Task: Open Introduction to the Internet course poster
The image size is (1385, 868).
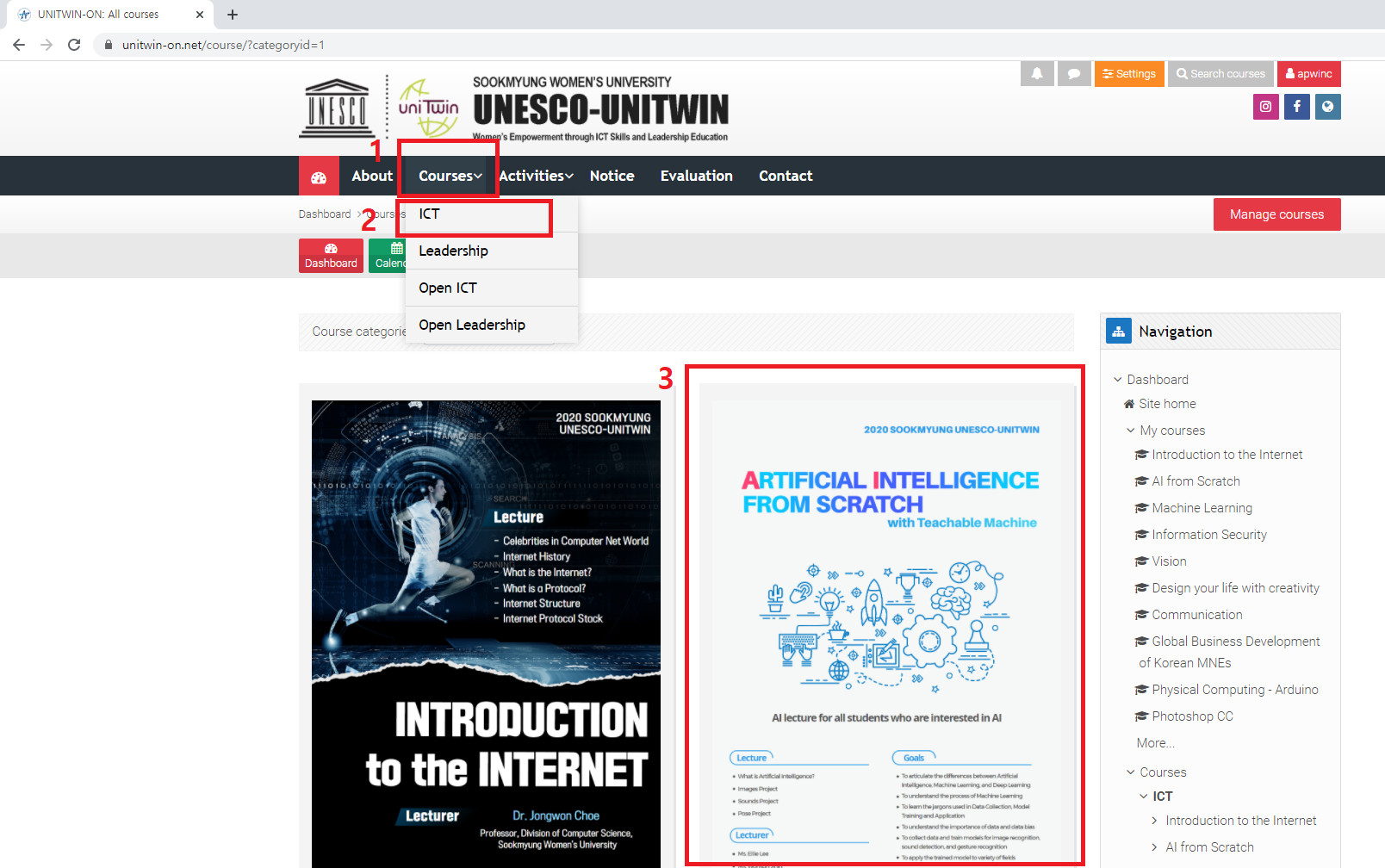Action: click(486, 634)
